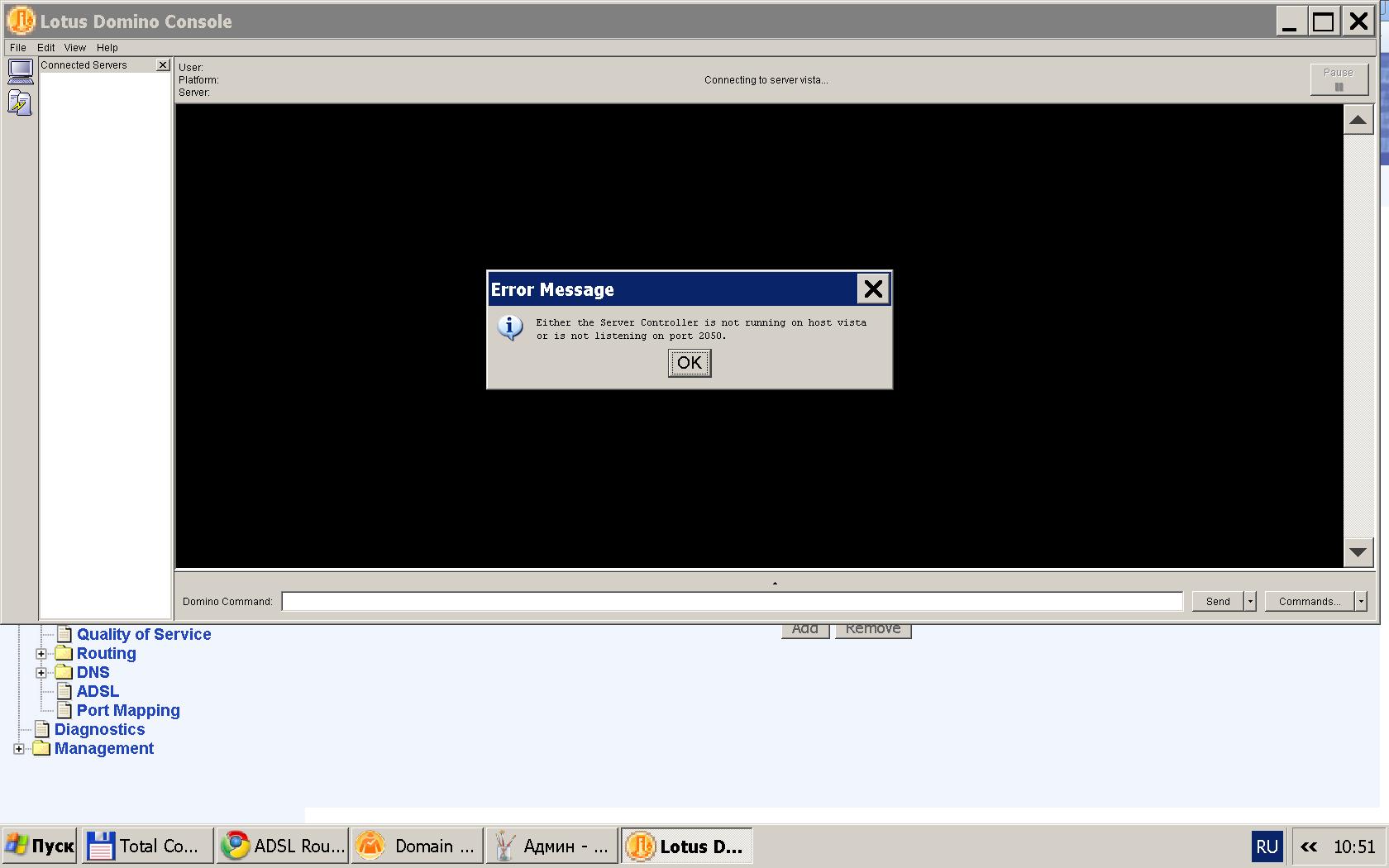Image resolution: width=1389 pixels, height=868 pixels.
Task: Click the Send button
Action: point(1218,602)
